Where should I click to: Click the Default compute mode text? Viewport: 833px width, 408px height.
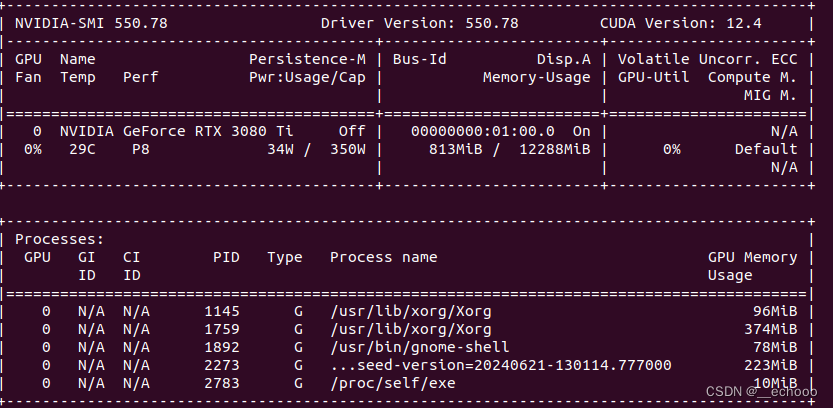(766, 149)
